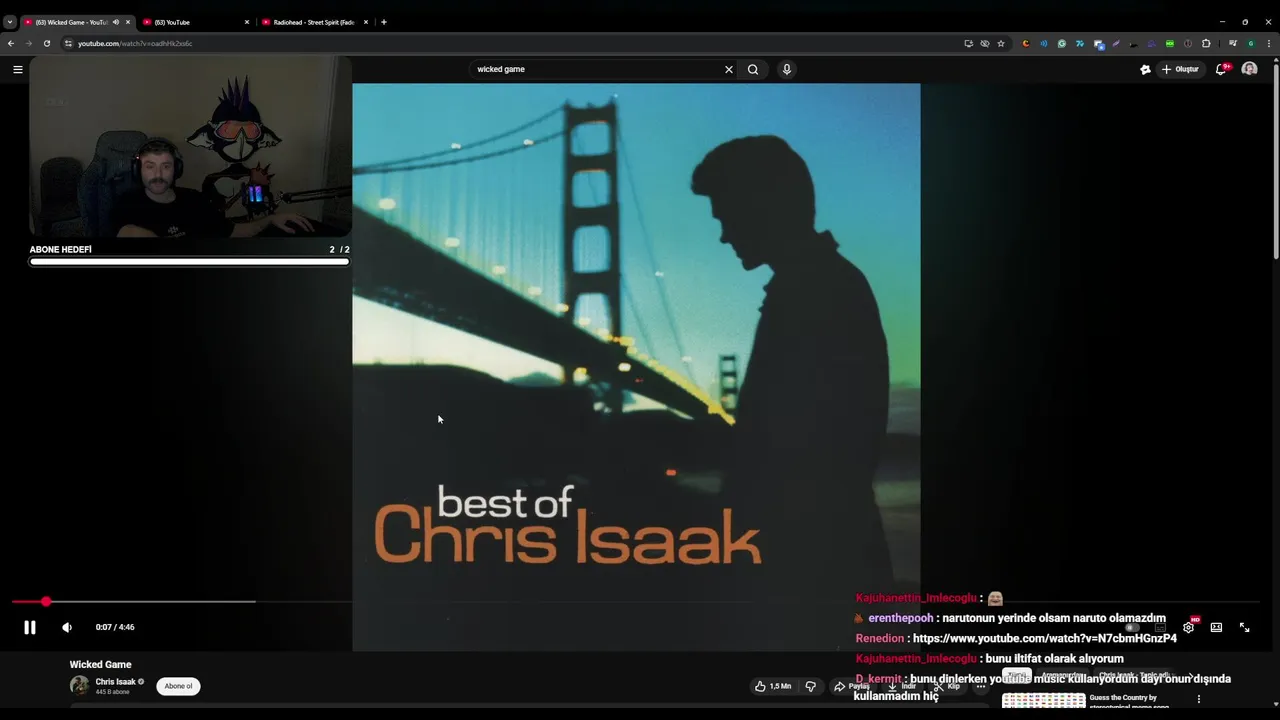
Task: Mute the video player volume
Action: coord(67,627)
